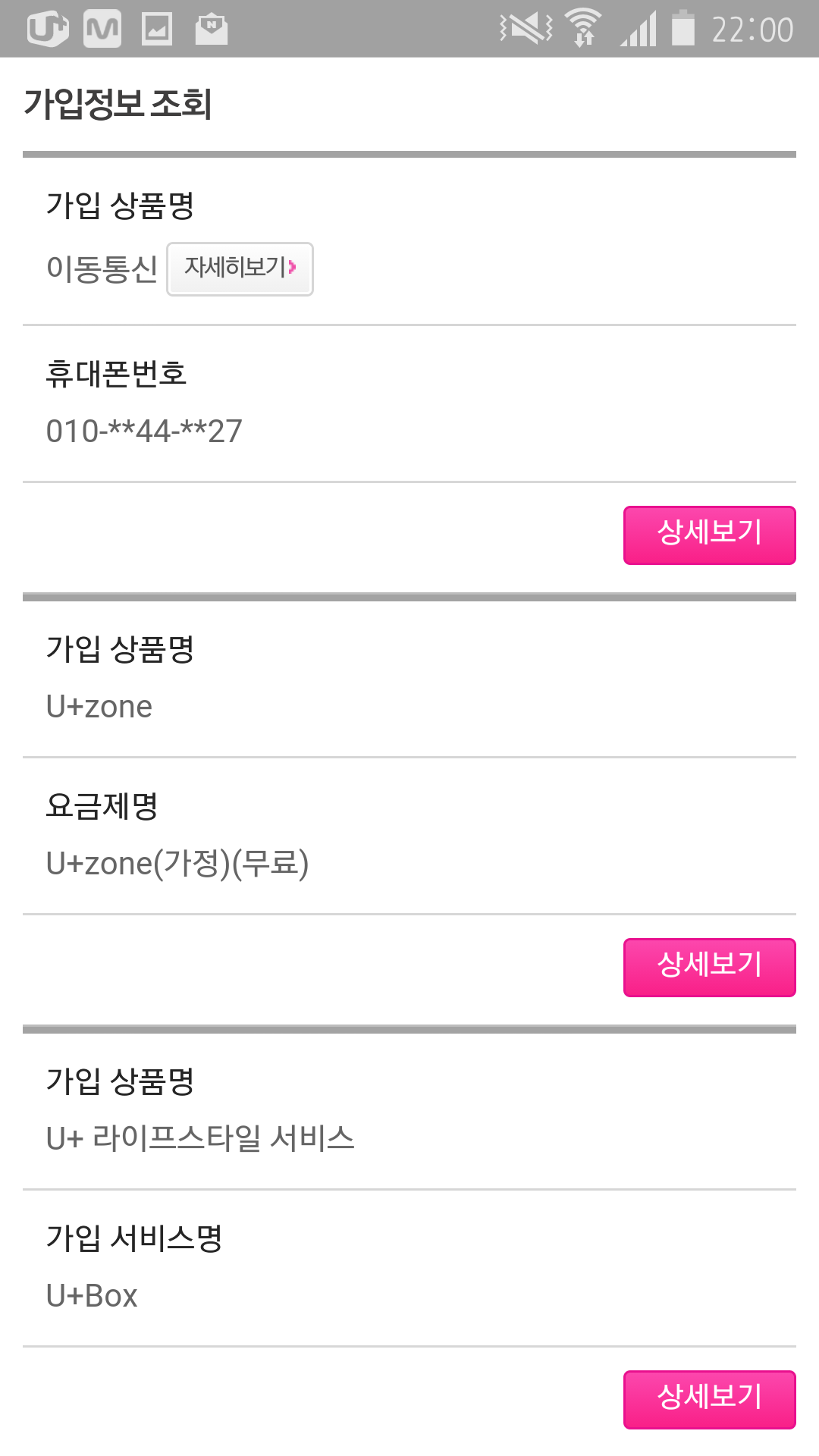
Task: Tap the U+Box service name
Action: coord(92,1296)
